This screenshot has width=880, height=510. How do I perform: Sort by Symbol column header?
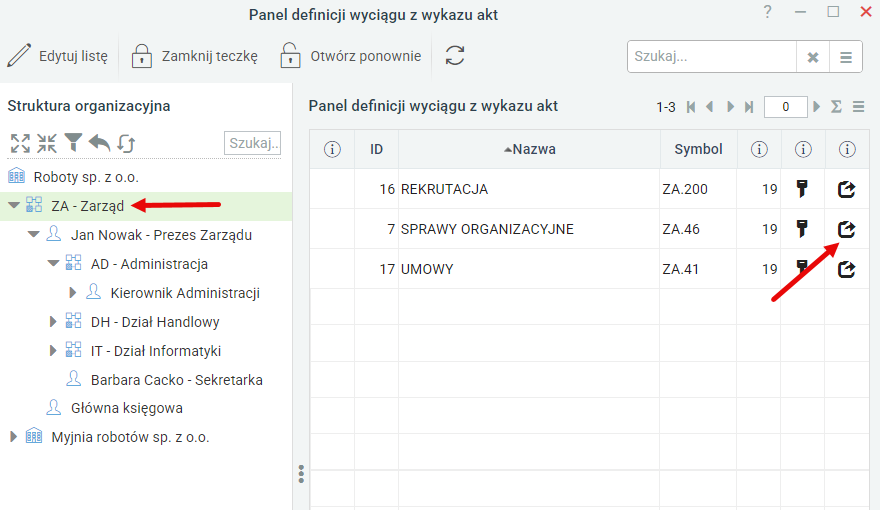[x=698, y=149]
